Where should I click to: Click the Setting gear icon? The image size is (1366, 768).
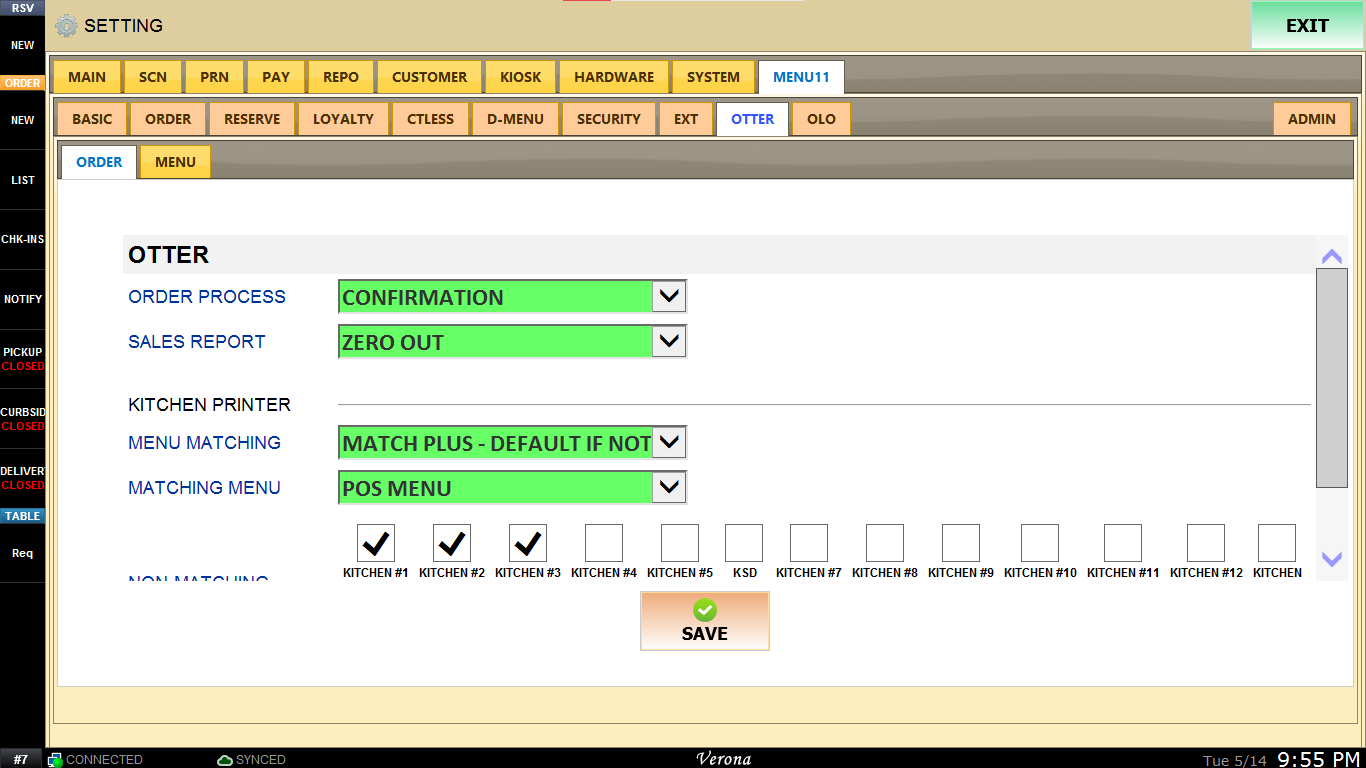point(66,26)
